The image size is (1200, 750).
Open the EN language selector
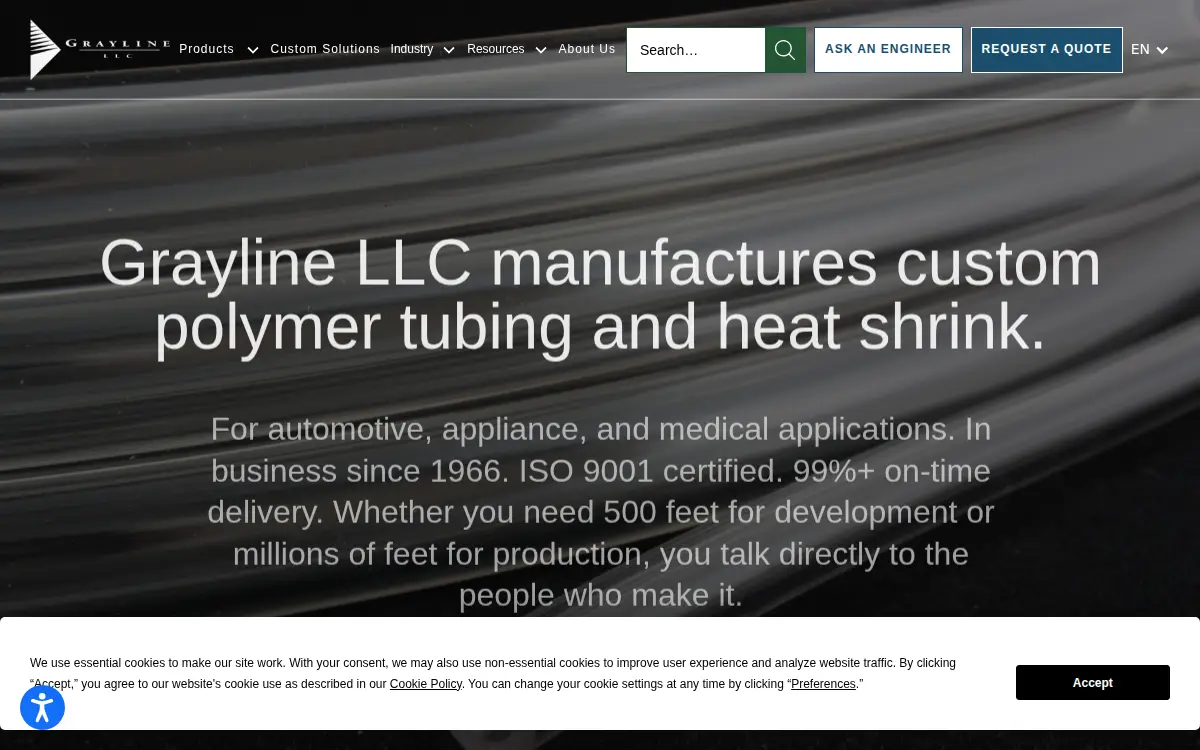[x=1150, y=50]
